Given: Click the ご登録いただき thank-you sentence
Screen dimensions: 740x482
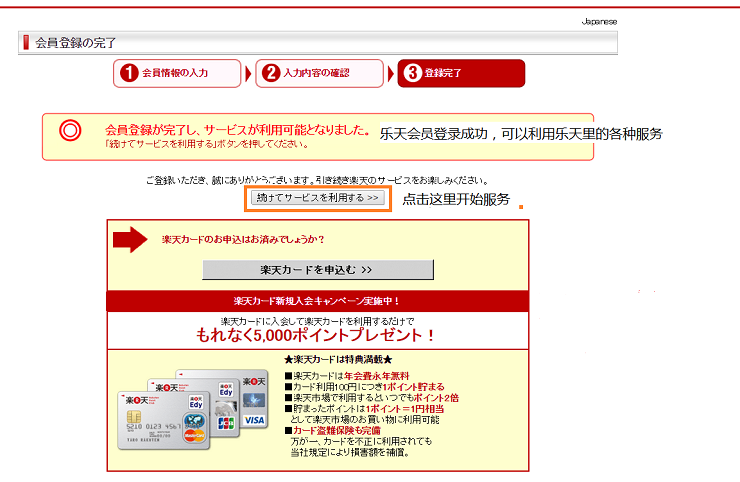Looking at the screenshot, I should [317, 180].
